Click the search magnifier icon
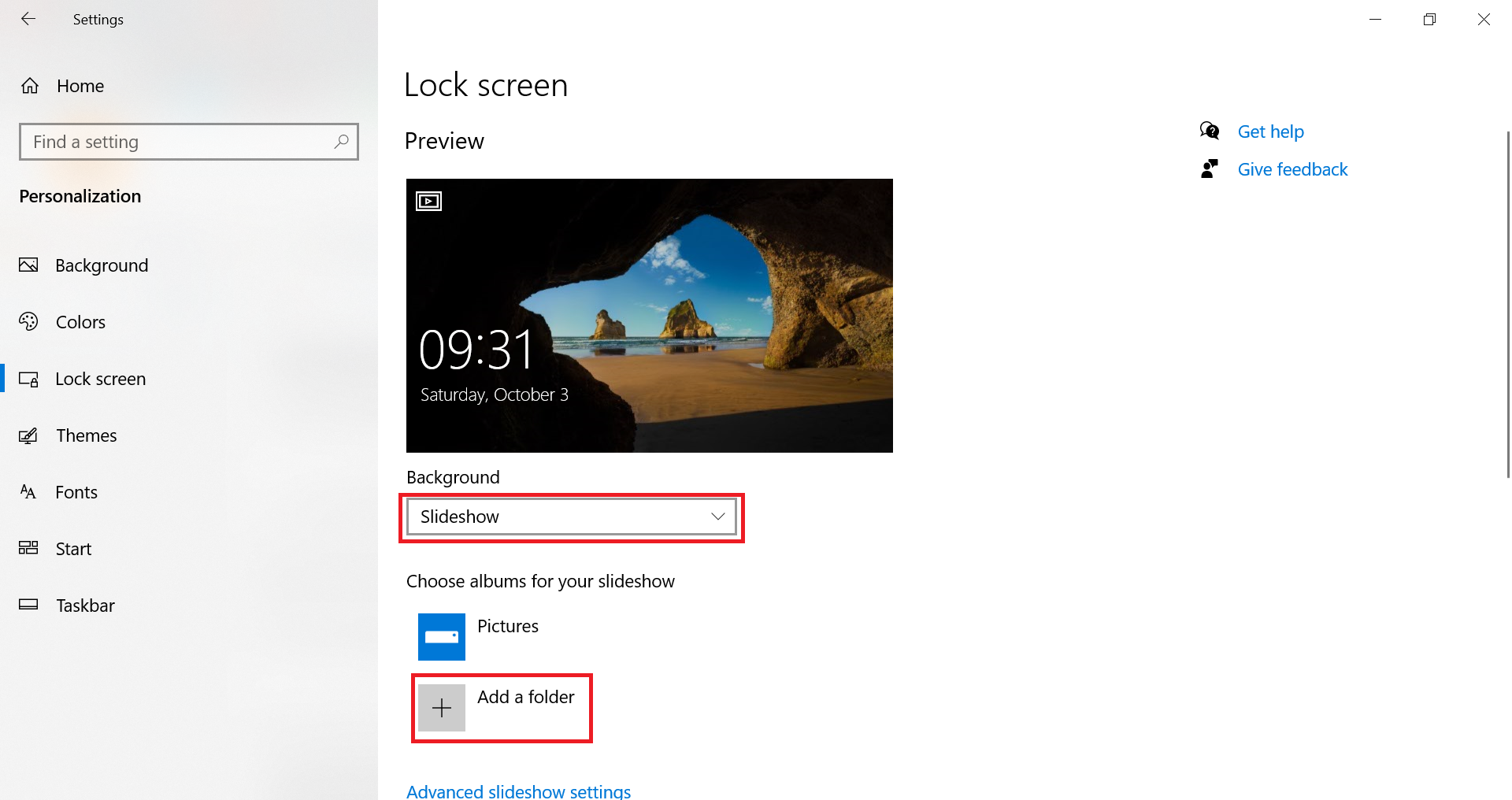Image resolution: width=1512 pixels, height=800 pixels. [x=341, y=142]
